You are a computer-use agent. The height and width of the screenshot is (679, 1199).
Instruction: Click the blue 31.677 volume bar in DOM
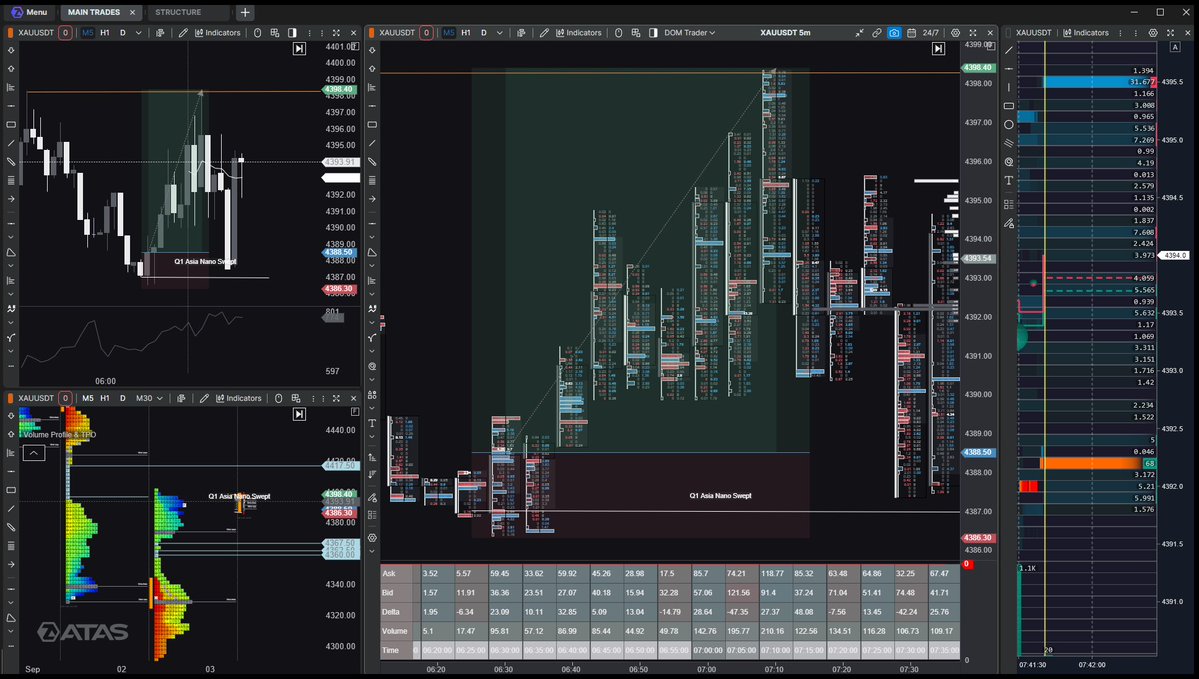coord(1100,82)
